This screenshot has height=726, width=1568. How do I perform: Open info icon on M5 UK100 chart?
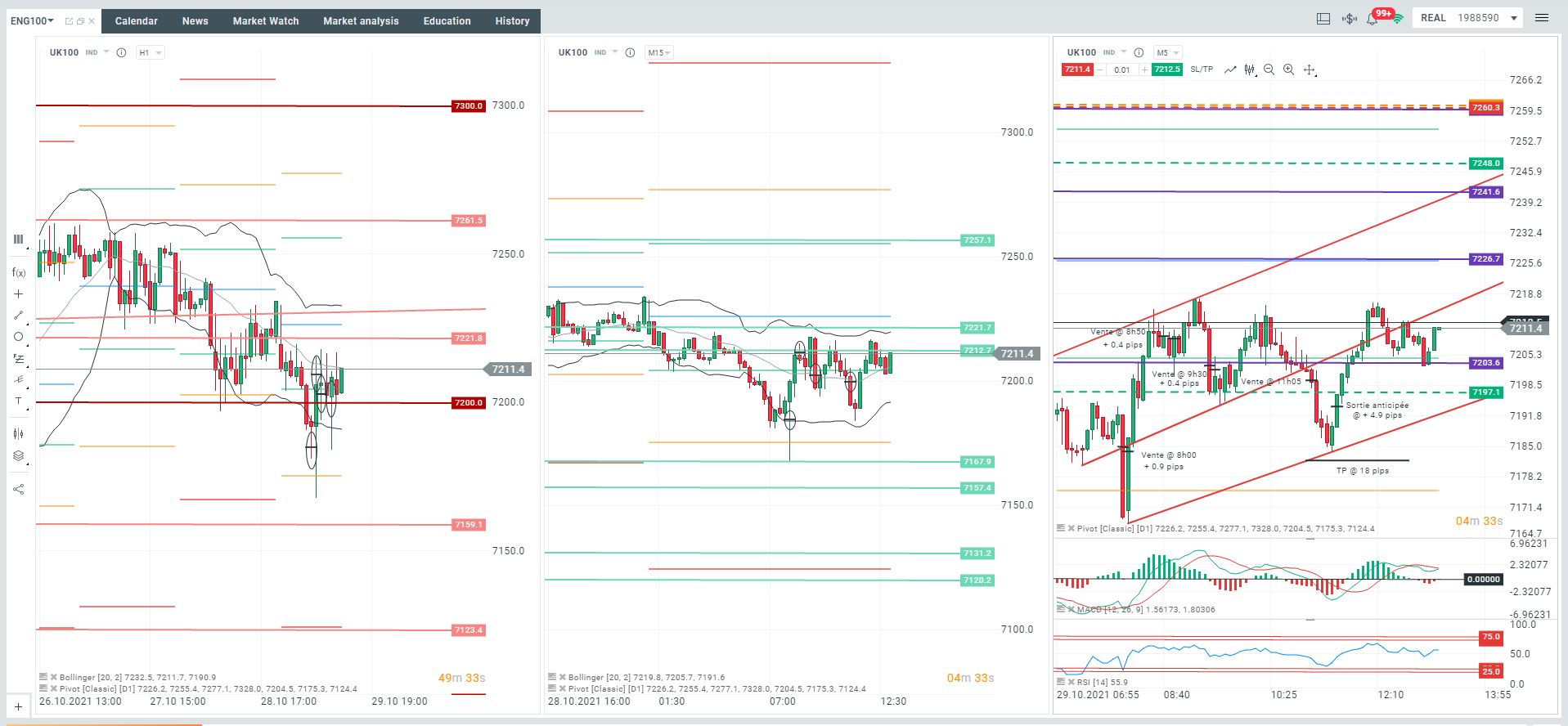tap(1139, 52)
